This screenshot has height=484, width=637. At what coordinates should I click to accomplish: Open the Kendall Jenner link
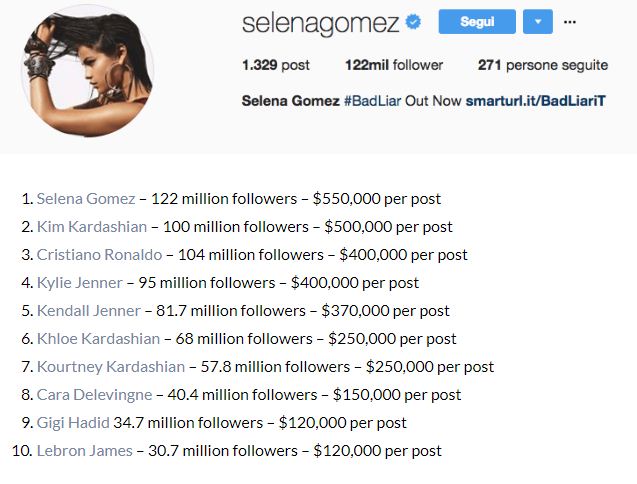(x=89, y=311)
